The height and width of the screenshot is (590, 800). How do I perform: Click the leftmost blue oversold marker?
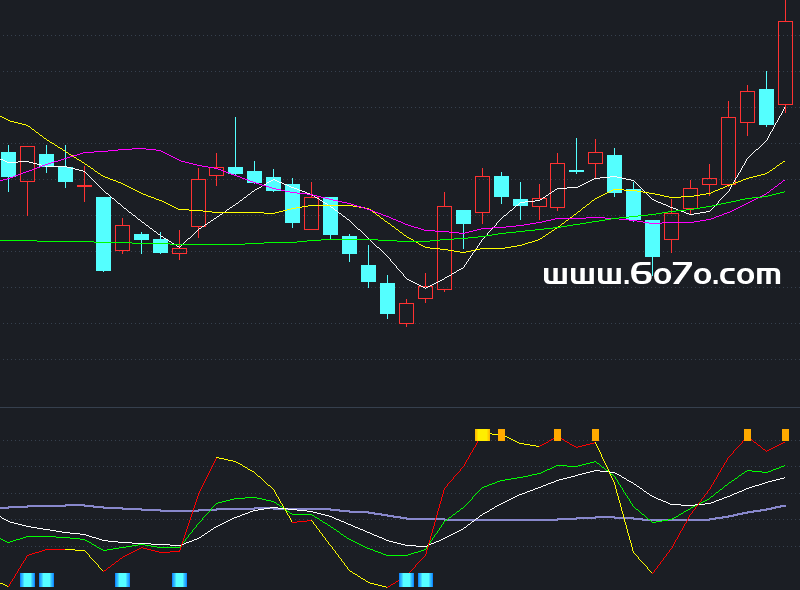pos(27,580)
